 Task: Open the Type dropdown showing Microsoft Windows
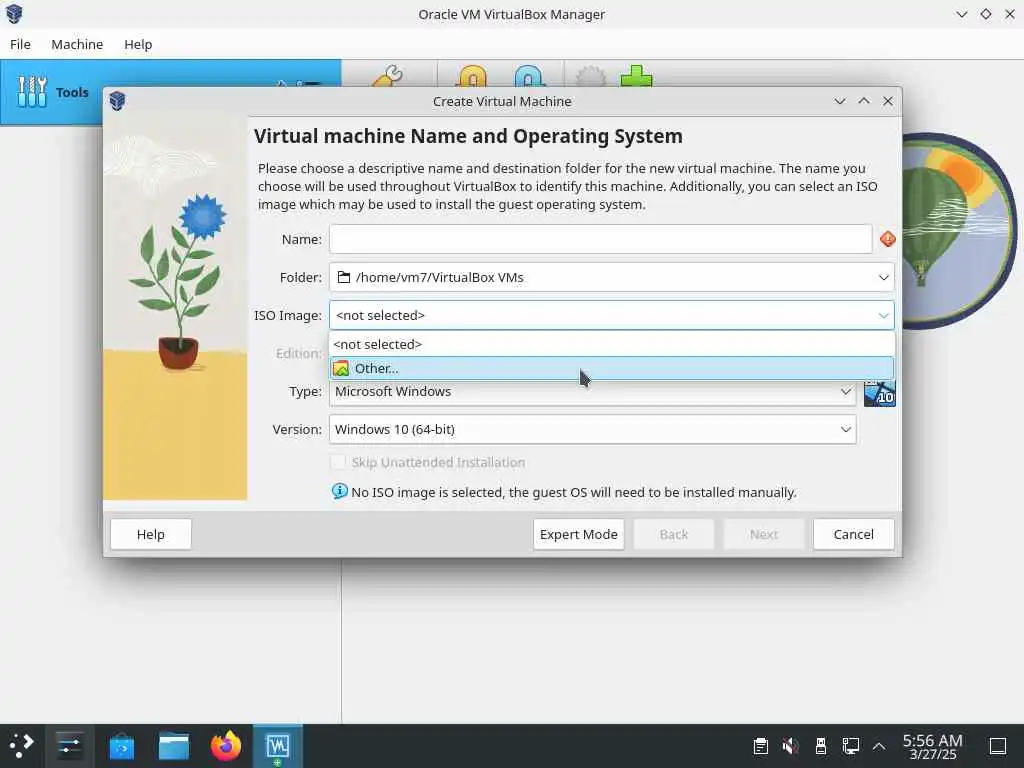click(592, 391)
